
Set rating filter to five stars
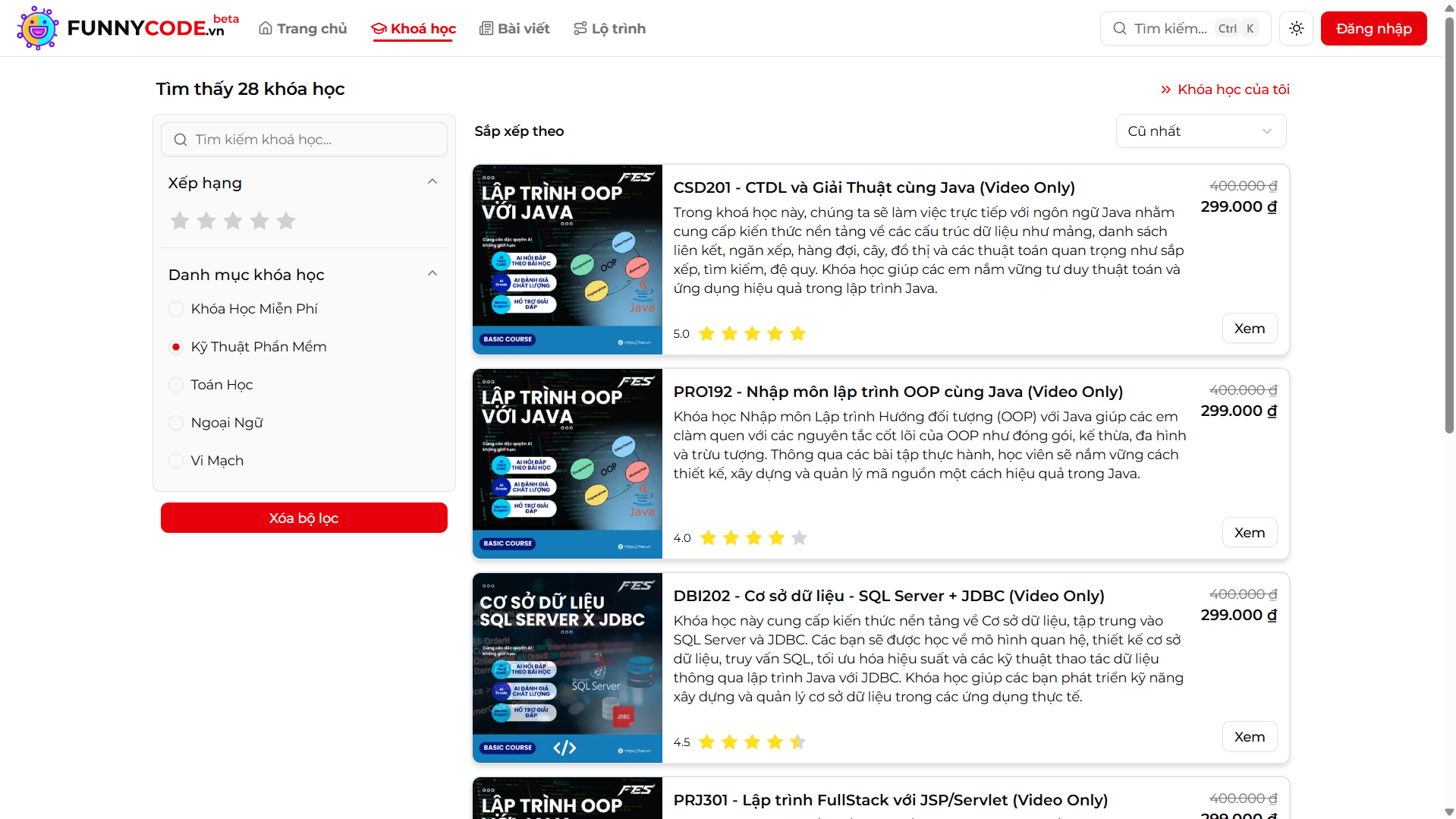pyautogui.click(x=286, y=221)
